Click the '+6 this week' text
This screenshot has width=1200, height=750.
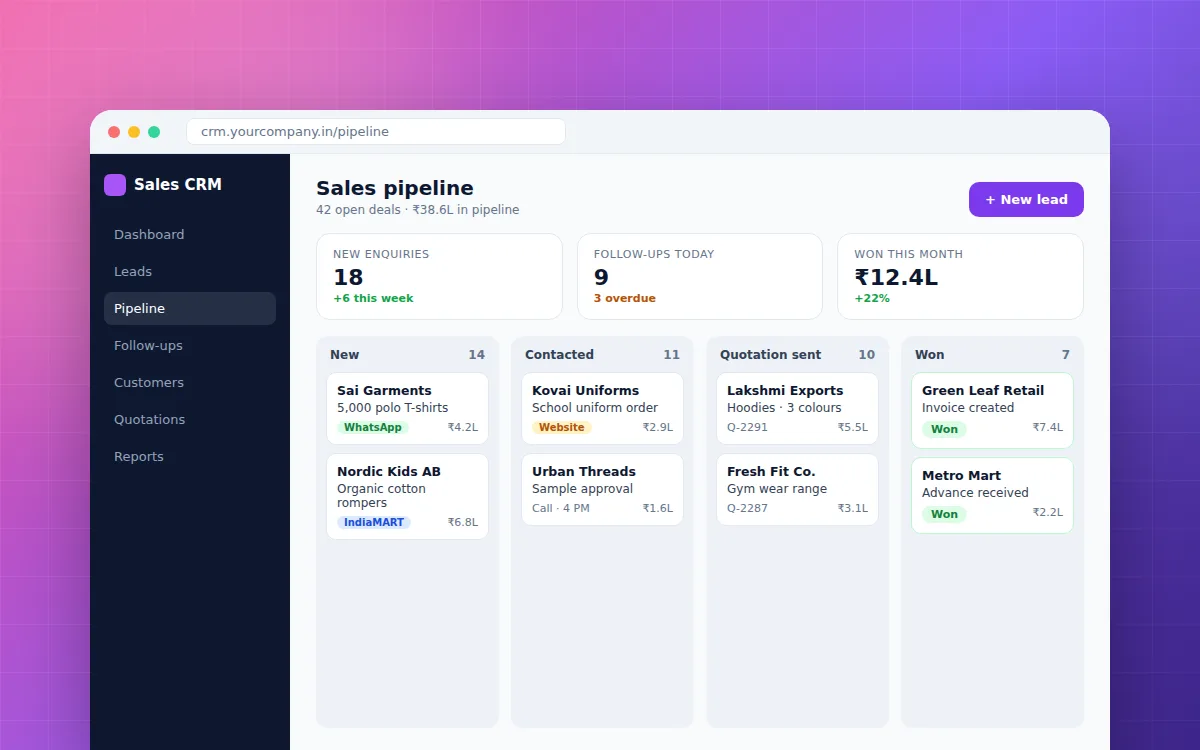373,298
